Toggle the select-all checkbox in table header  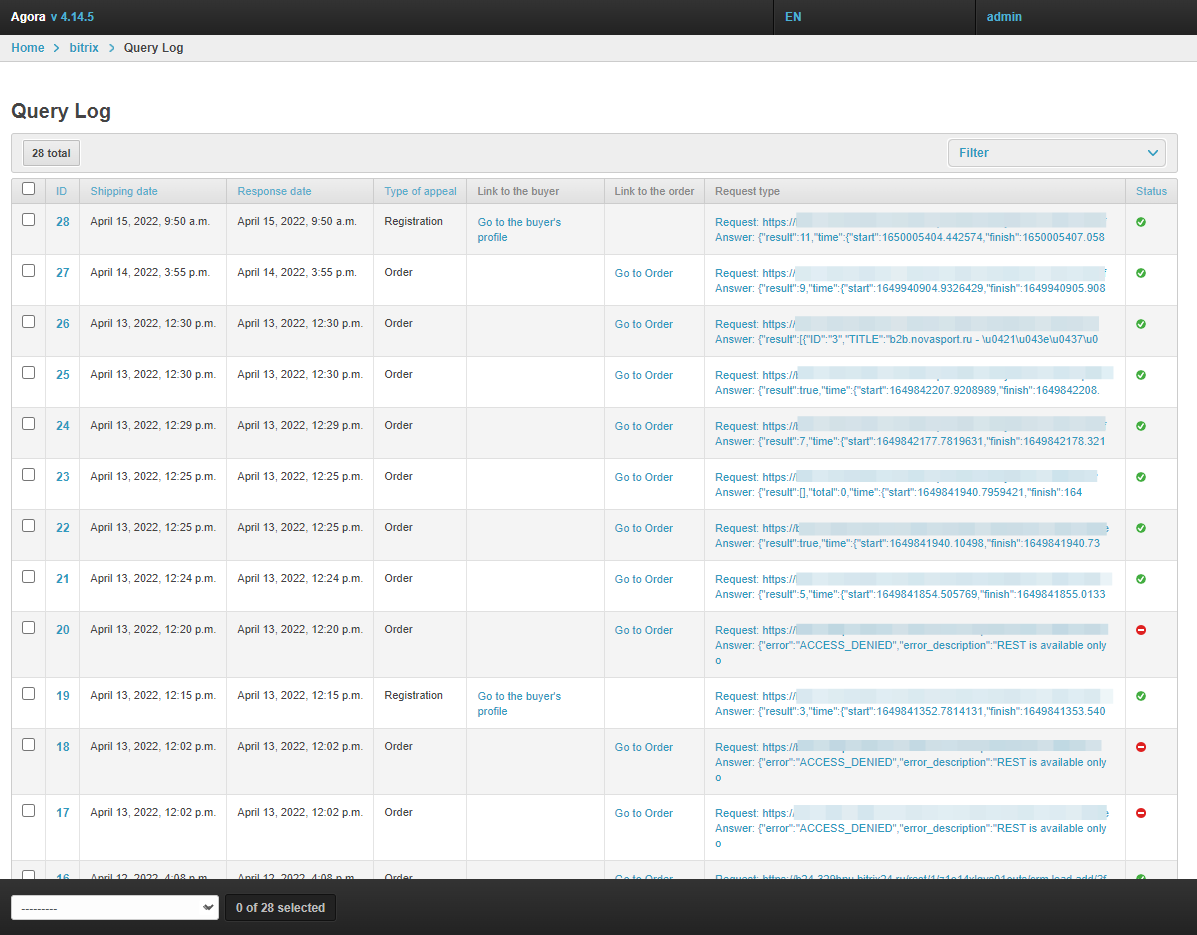point(28,189)
